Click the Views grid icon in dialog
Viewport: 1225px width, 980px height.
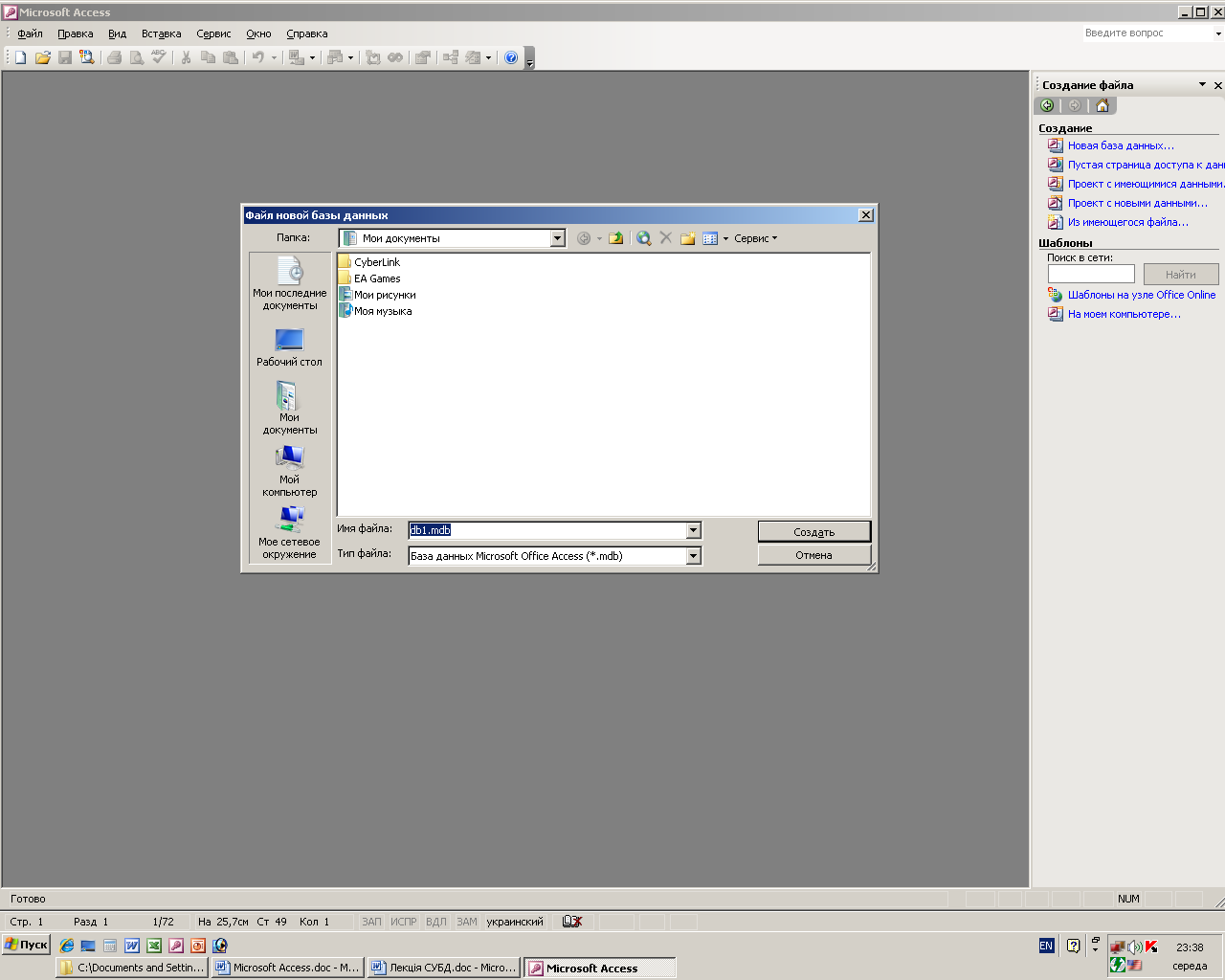(x=710, y=238)
